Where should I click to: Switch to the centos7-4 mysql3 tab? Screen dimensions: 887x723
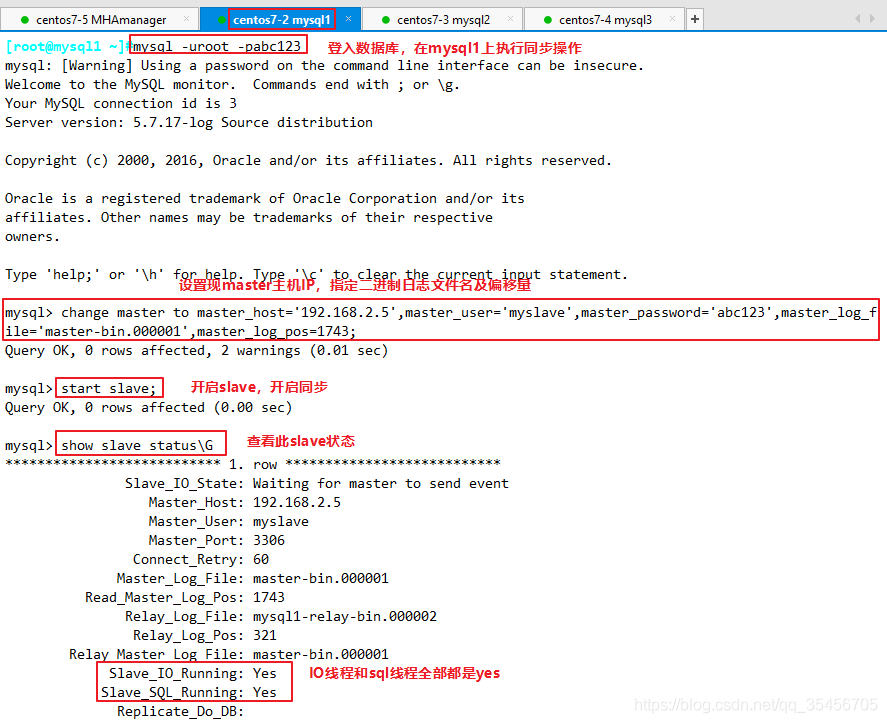605,20
